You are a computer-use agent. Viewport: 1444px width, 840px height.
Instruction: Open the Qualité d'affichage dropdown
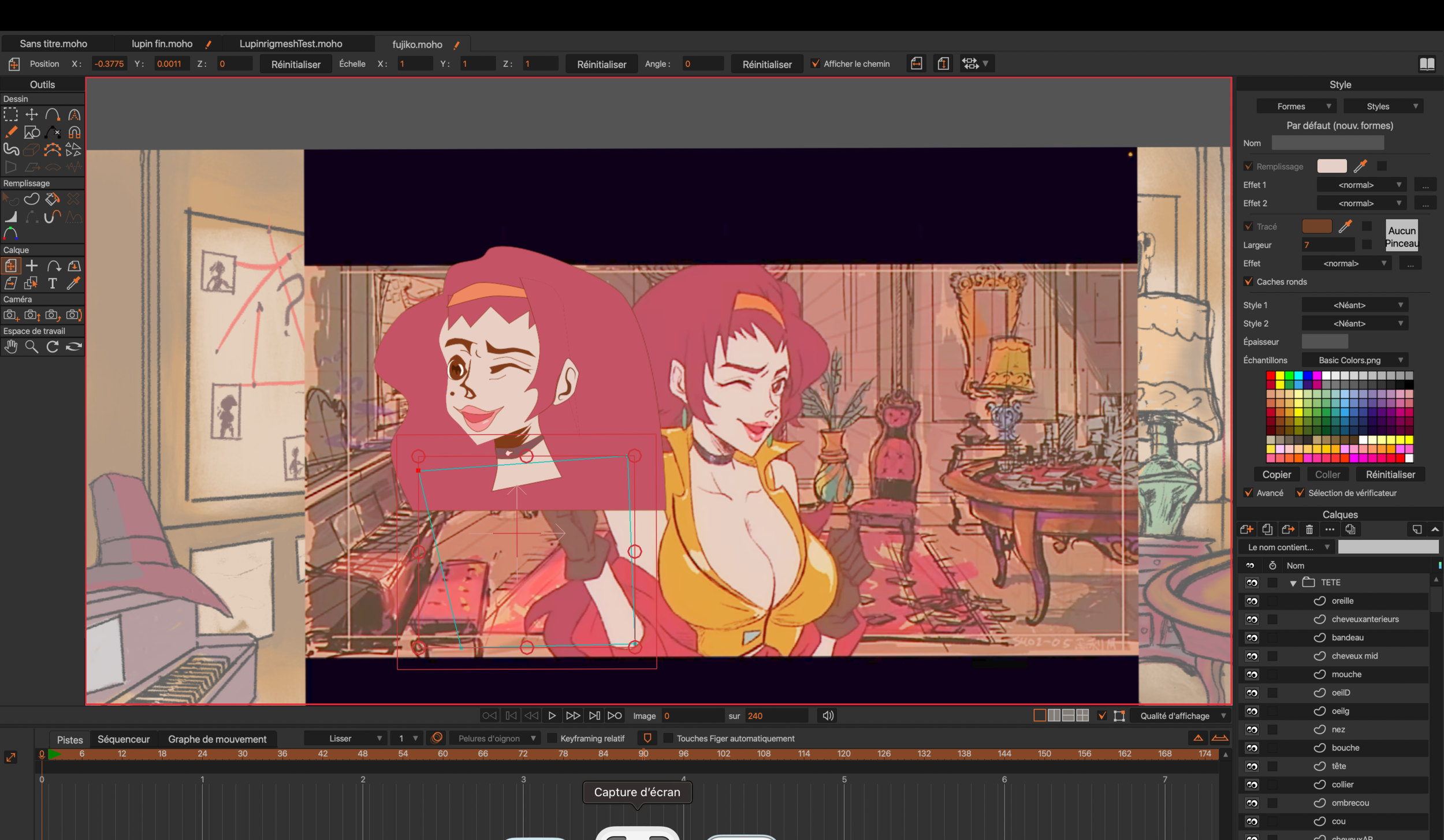[x=1182, y=716]
